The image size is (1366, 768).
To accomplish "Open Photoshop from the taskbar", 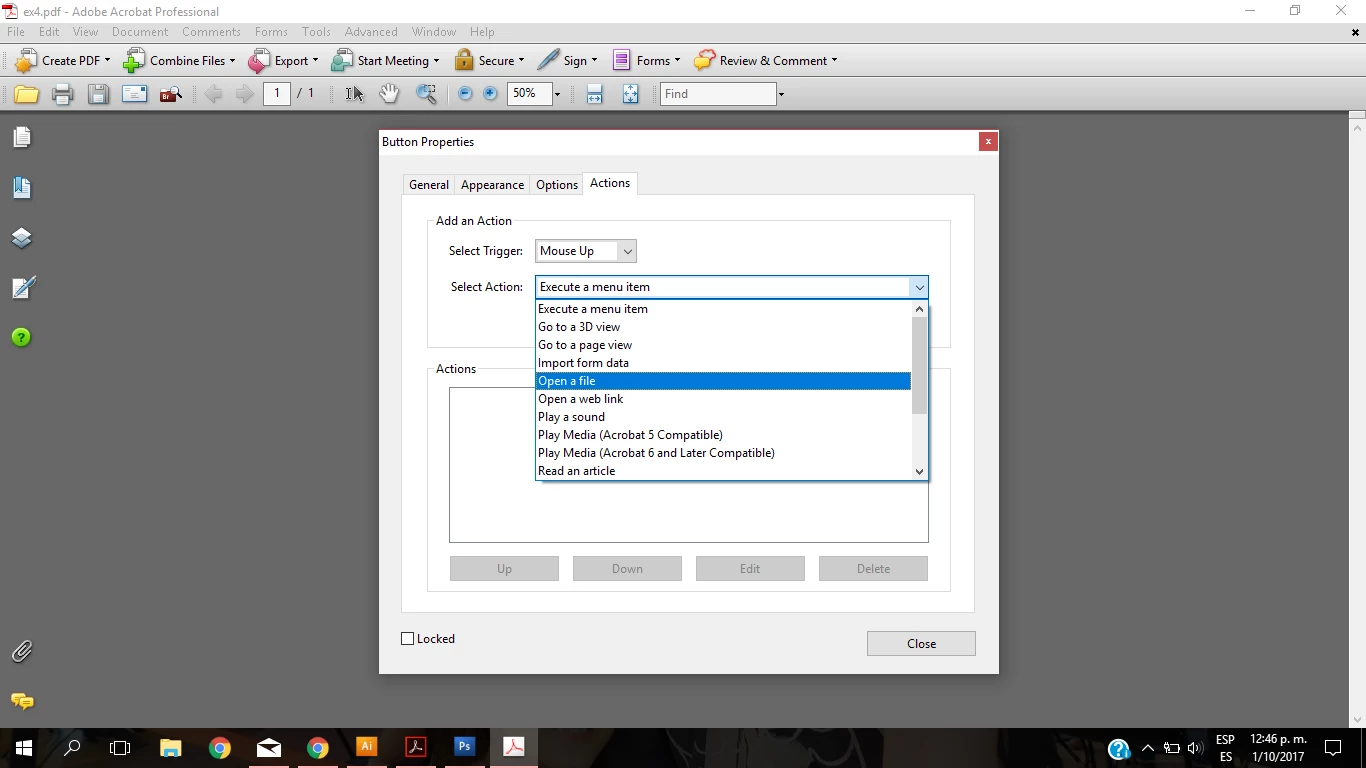I will click(464, 747).
